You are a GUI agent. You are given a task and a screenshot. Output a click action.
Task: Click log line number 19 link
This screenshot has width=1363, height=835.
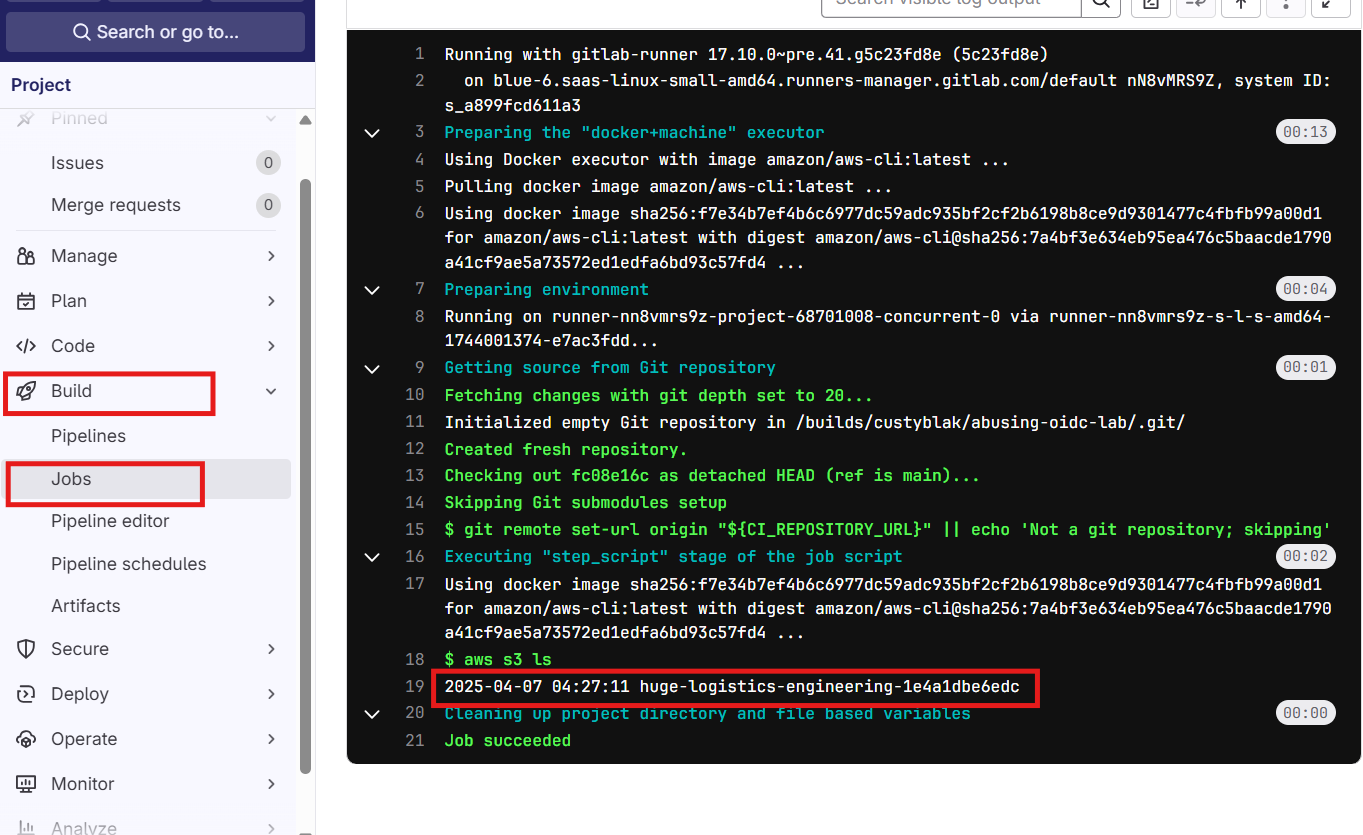(x=415, y=687)
